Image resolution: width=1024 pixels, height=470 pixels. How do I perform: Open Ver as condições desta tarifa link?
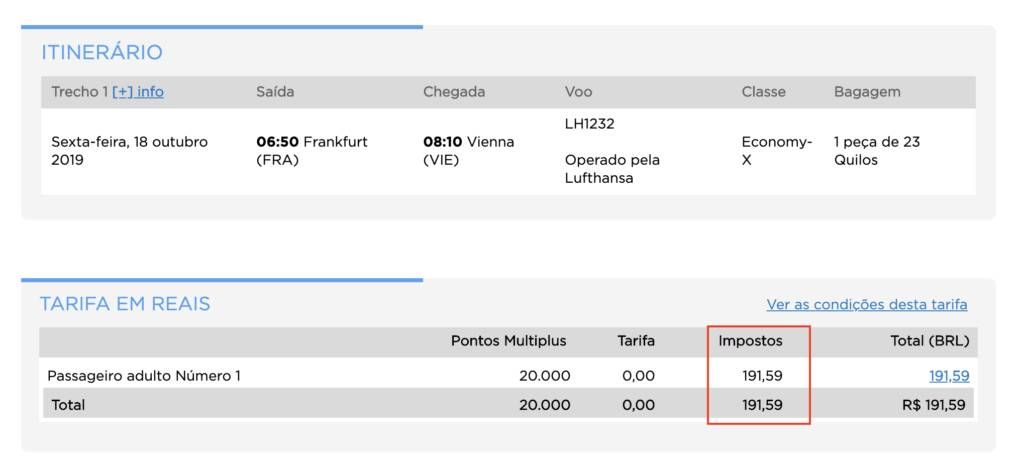[x=867, y=305]
